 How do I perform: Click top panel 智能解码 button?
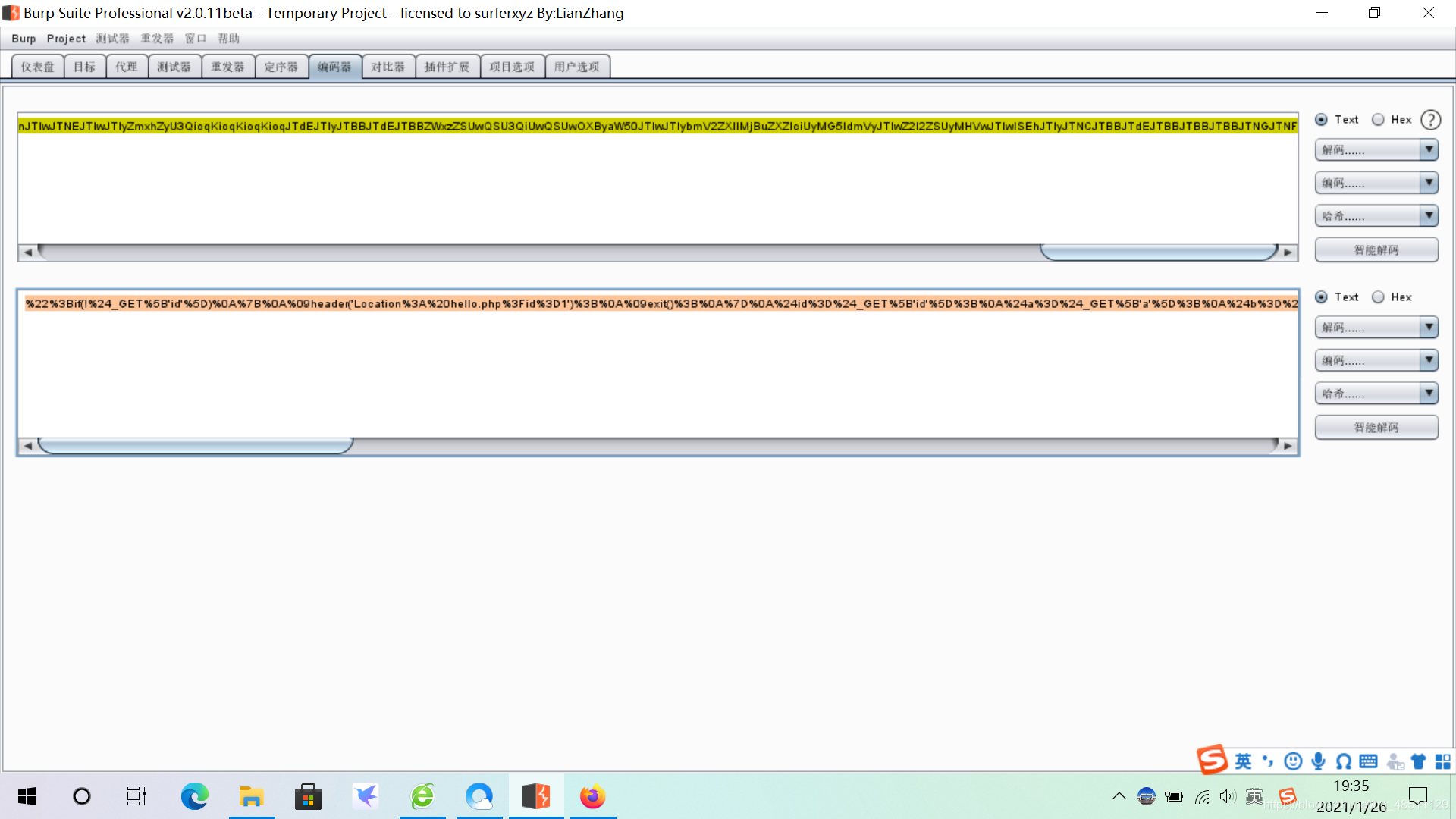pyautogui.click(x=1376, y=250)
